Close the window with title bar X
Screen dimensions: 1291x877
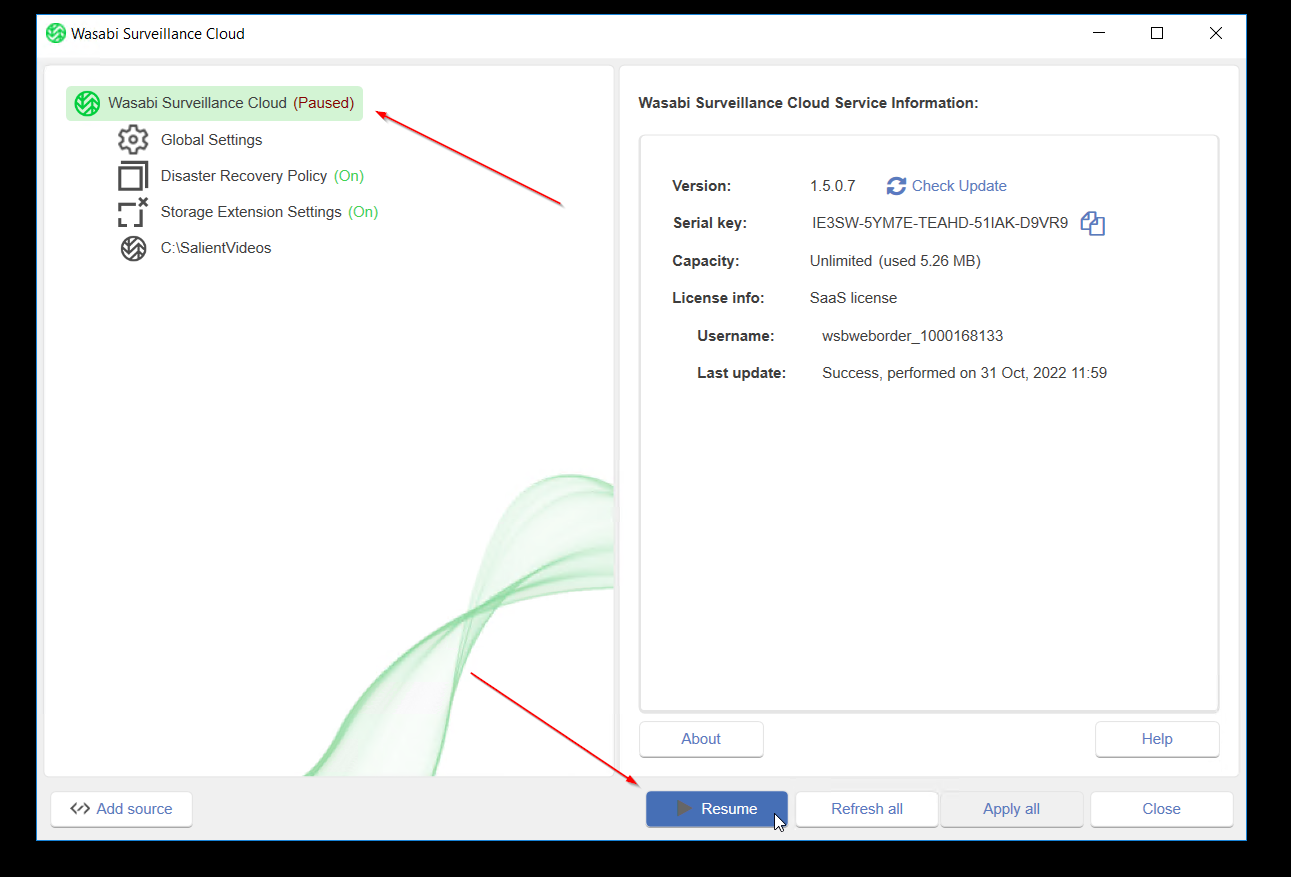pyautogui.click(x=1216, y=33)
